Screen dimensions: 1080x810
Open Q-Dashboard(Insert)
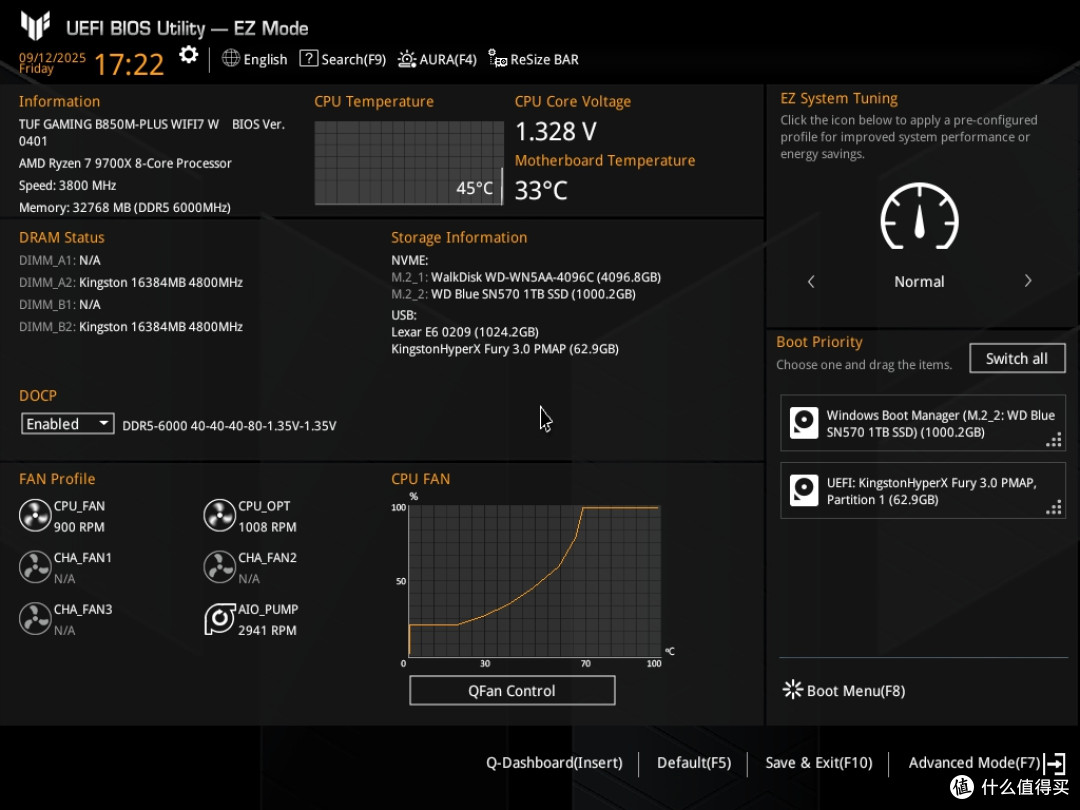tap(554, 762)
